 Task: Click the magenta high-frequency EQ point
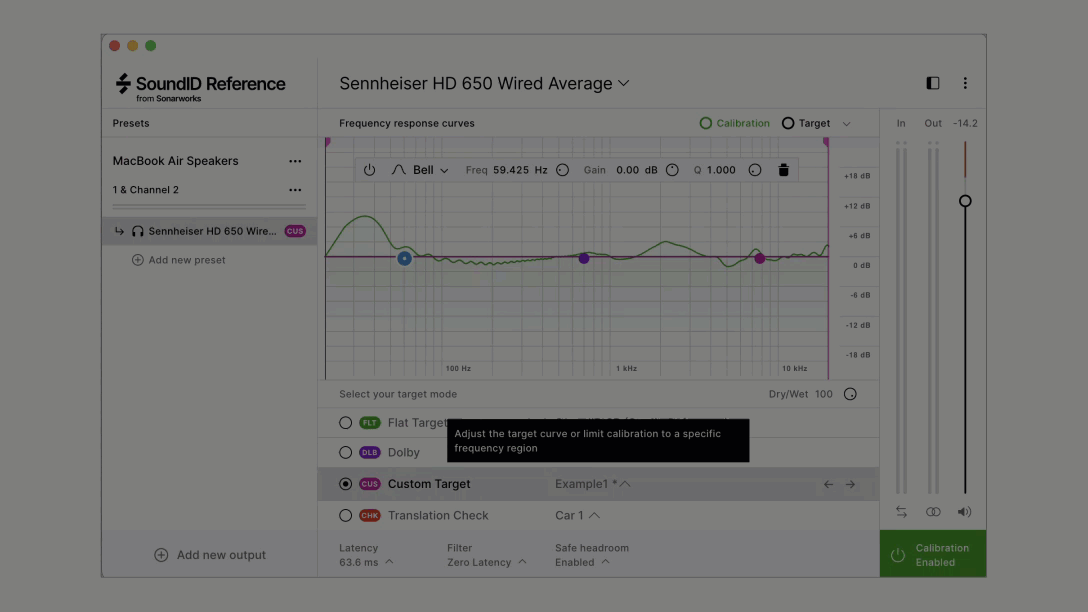pos(760,258)
